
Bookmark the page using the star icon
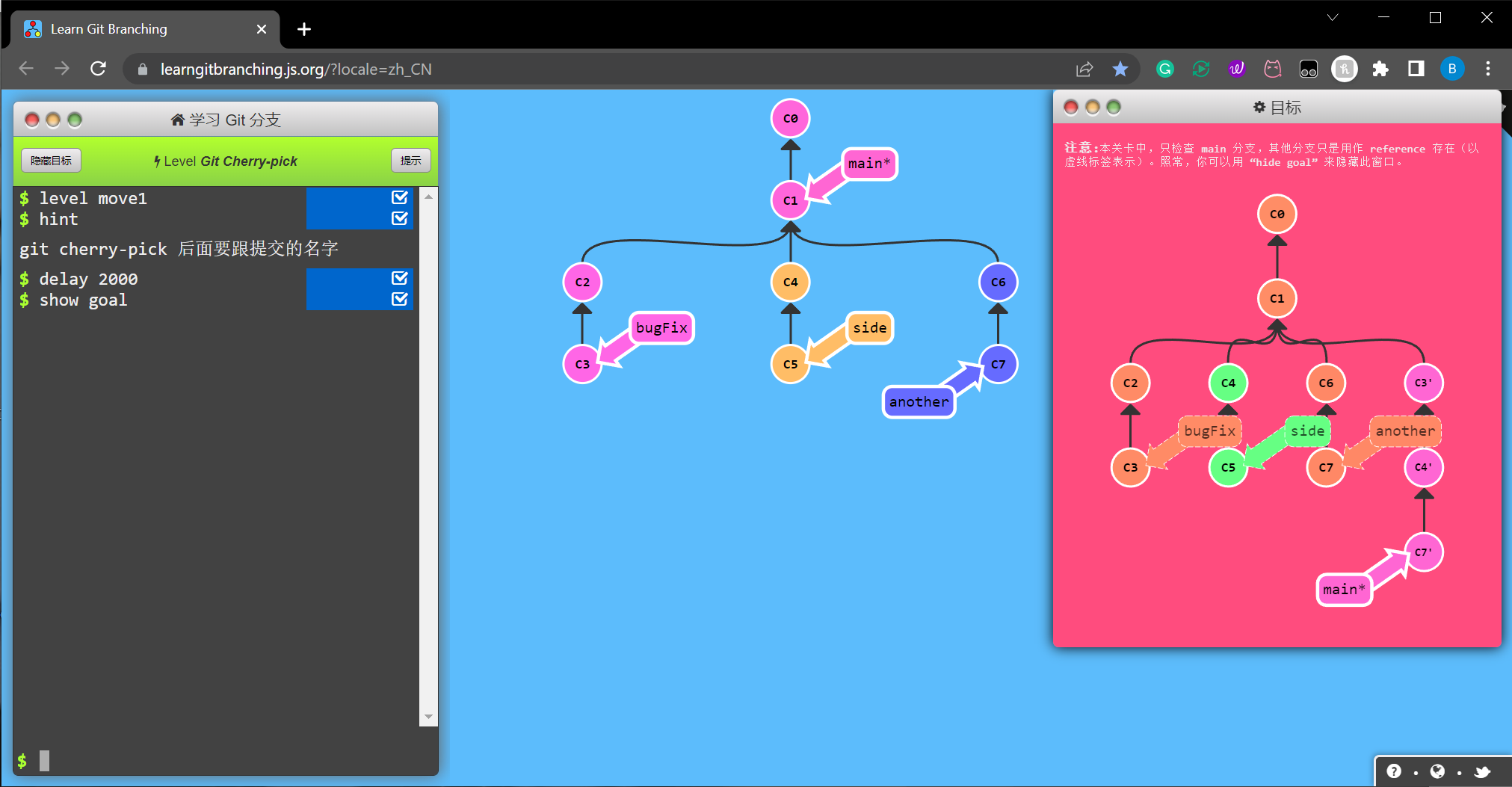[1120, 69]
